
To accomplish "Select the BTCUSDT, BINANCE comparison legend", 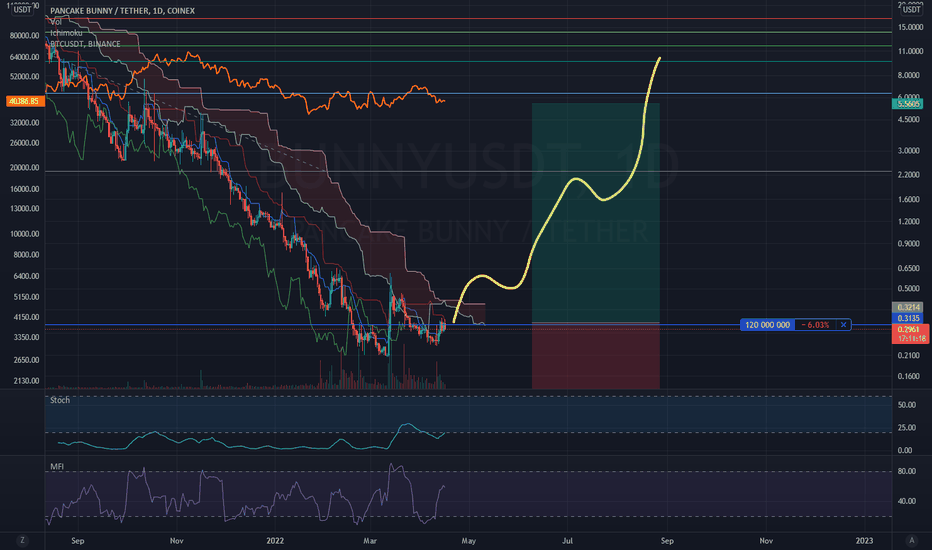I will [85, 44].
